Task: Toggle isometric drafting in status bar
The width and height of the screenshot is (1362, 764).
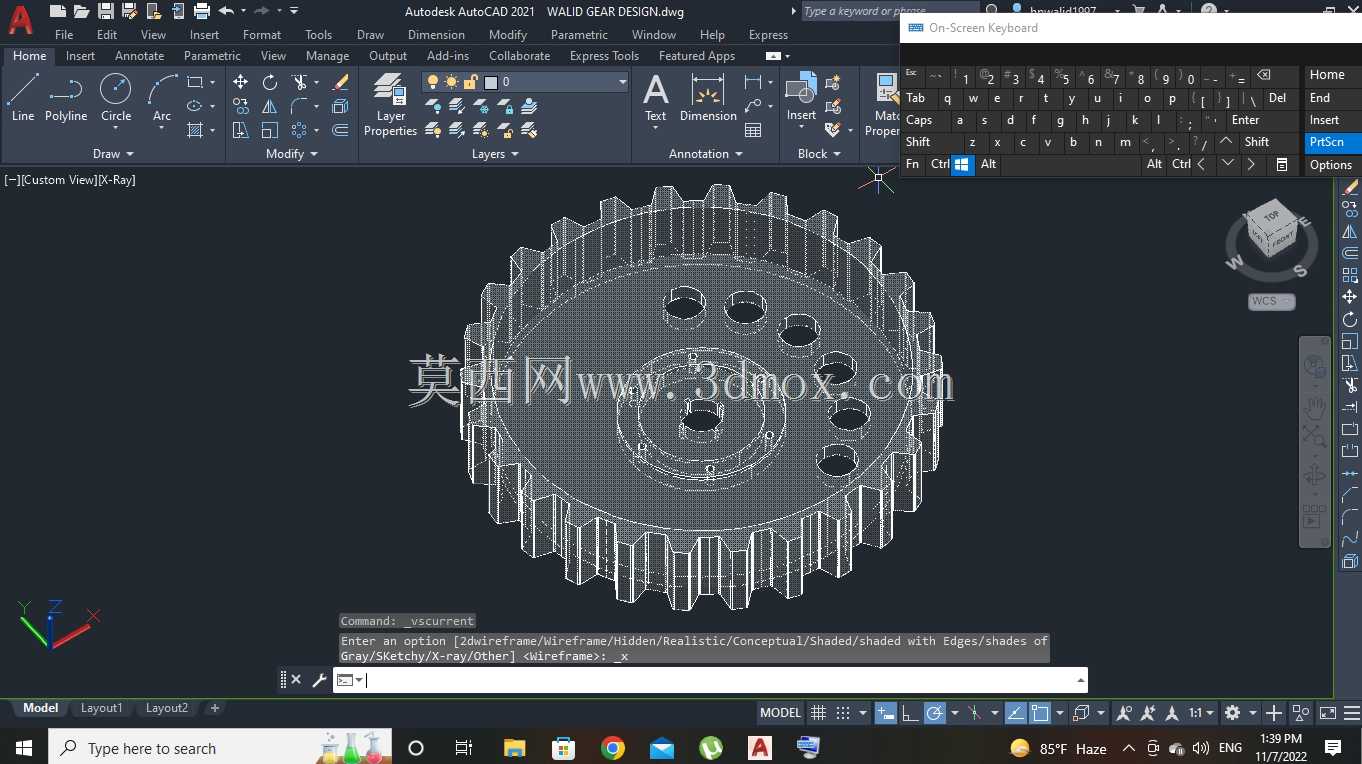Action: 975,713
